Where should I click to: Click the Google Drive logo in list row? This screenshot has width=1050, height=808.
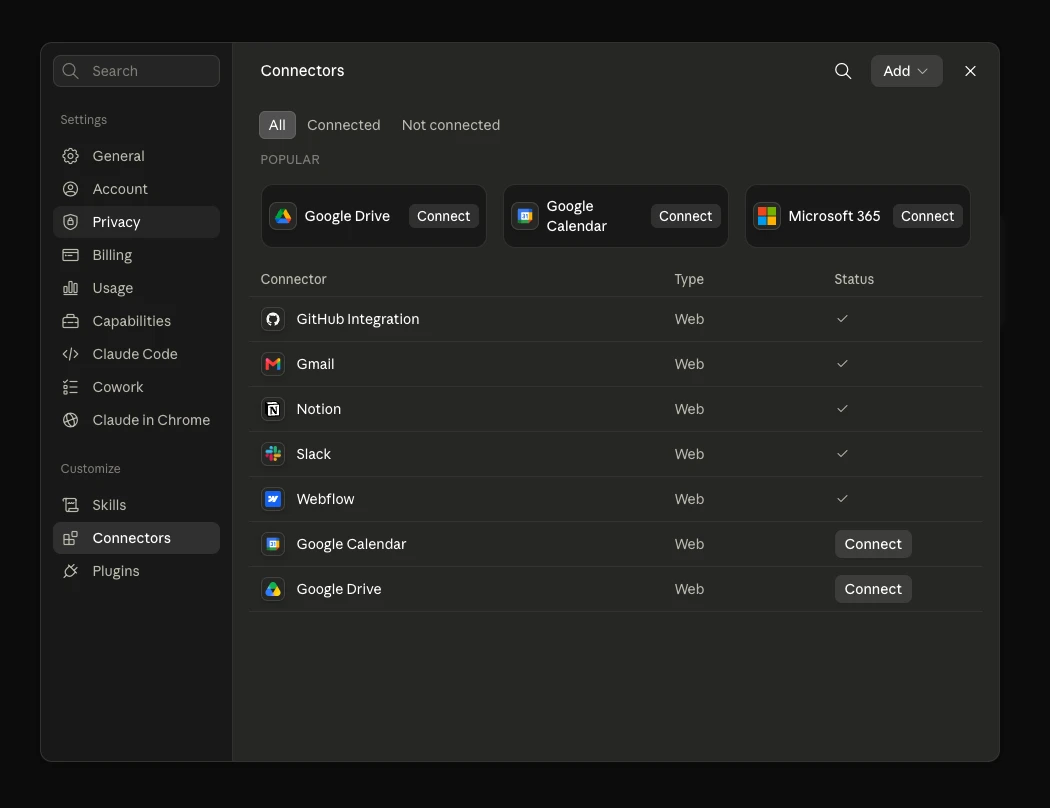[273, 589]
